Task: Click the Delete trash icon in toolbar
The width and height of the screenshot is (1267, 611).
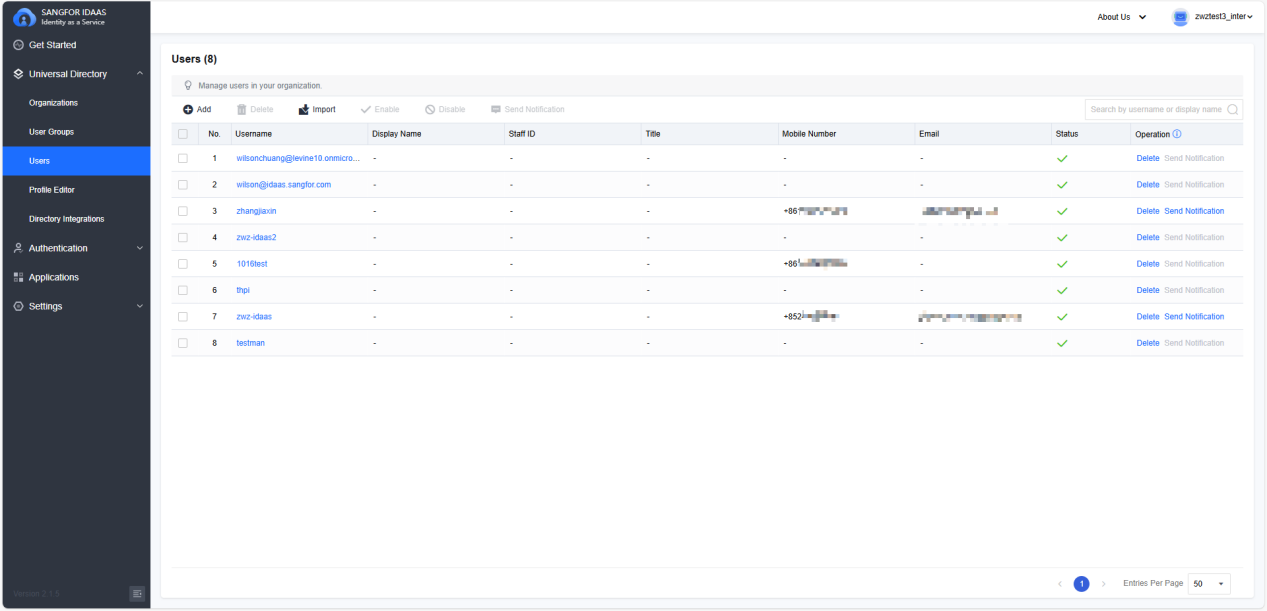Action: click(x=241, y=110)
